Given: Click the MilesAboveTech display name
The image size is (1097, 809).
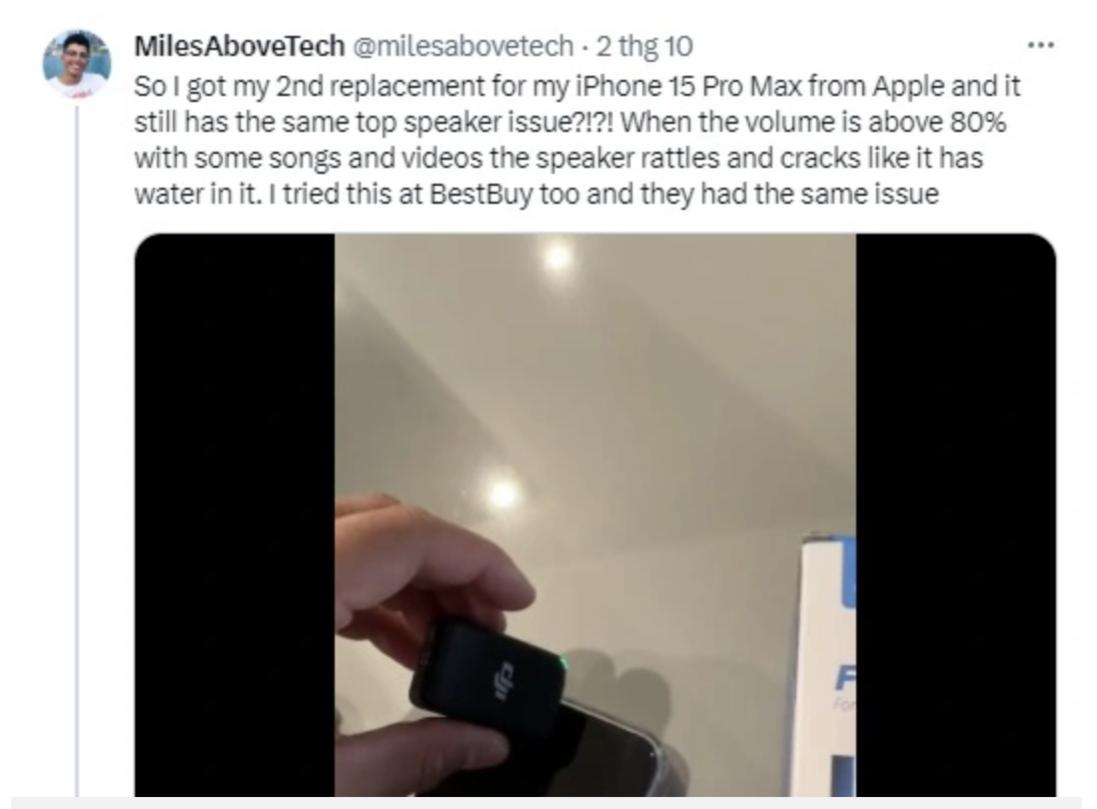Looking at the screenshot, I should tap(239, 46).
